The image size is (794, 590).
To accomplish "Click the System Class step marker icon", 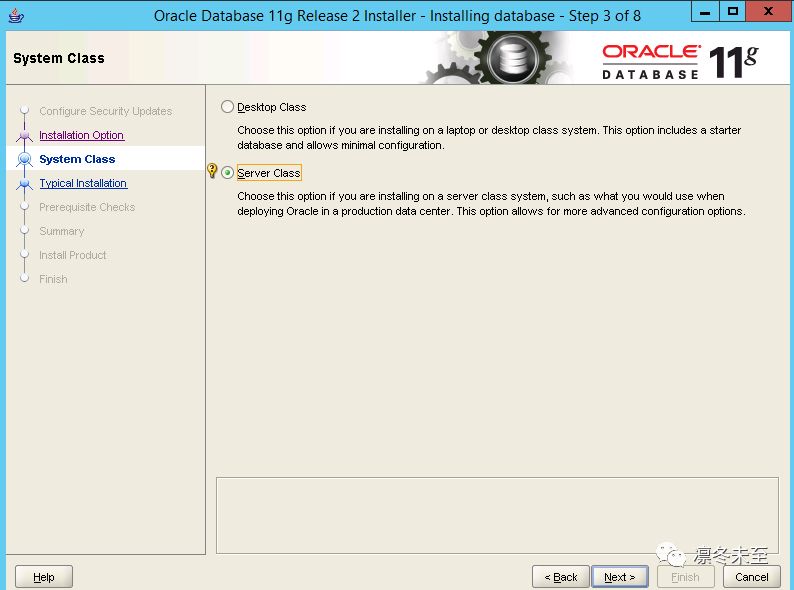I will [x=24, y=160].
